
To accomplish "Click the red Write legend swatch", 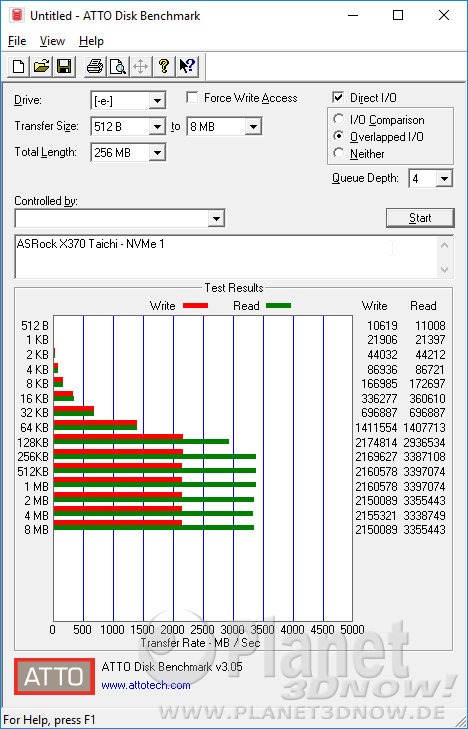I will [x=195, y=306].
